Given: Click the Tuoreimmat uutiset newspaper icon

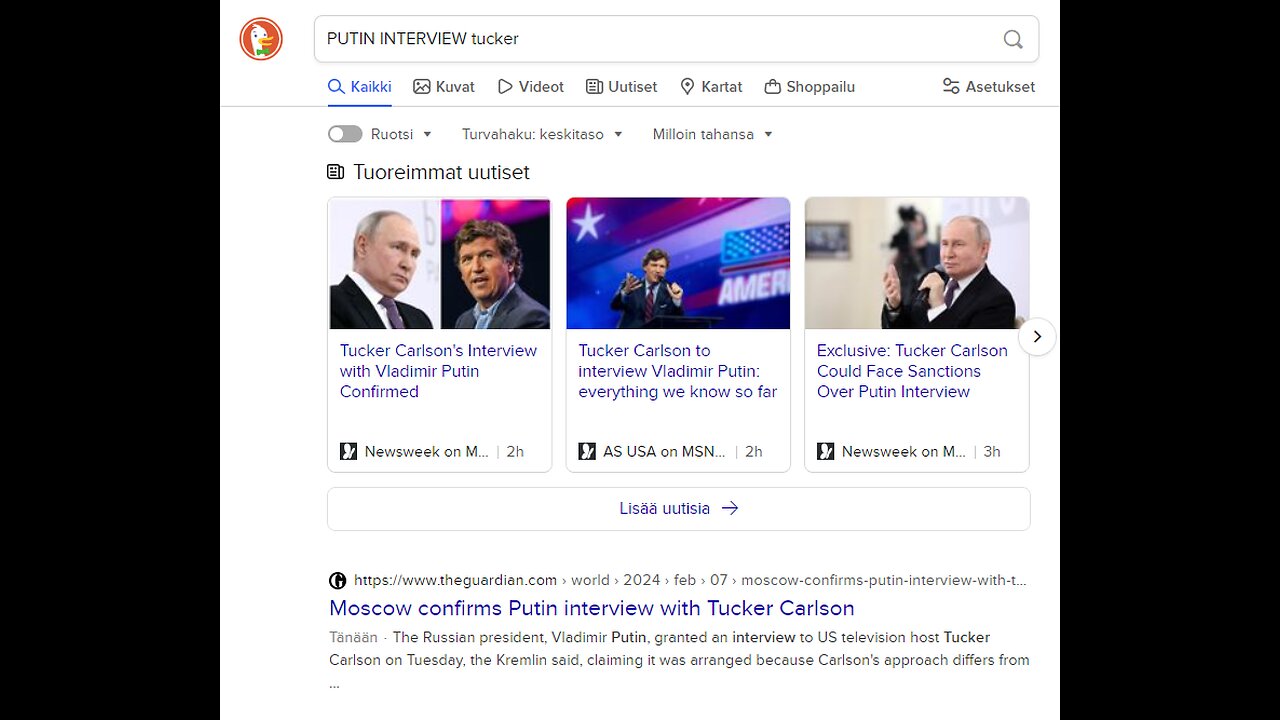Looking at the screenshot, I should pos(336,172).
